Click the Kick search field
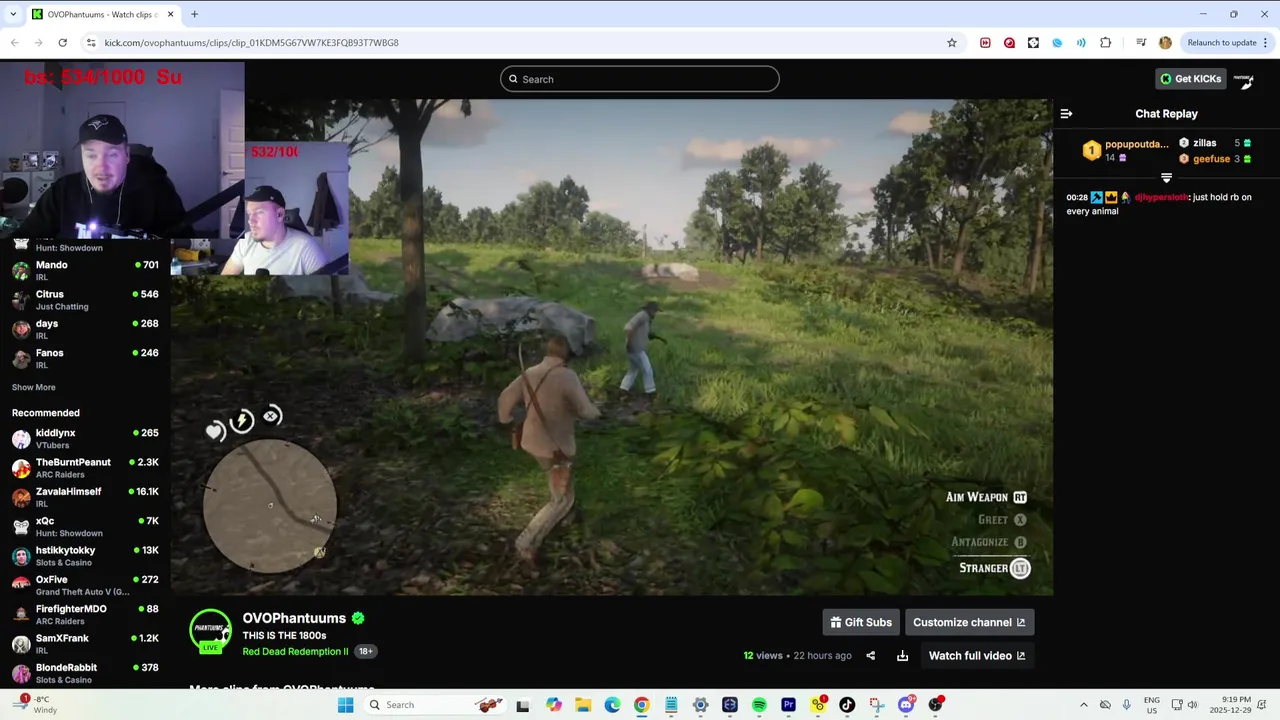 click(640, 79)
